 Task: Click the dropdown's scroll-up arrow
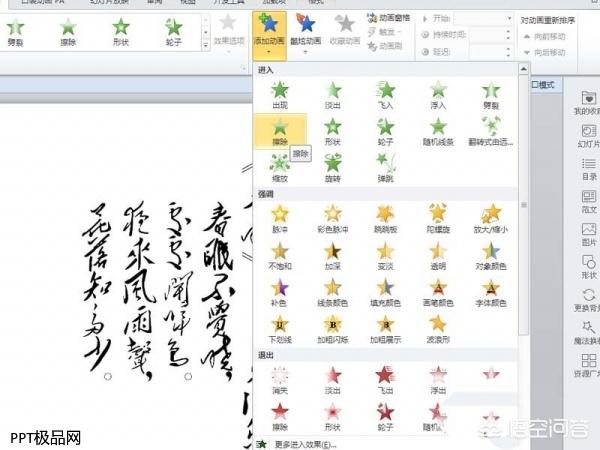(x=523, y=69)
